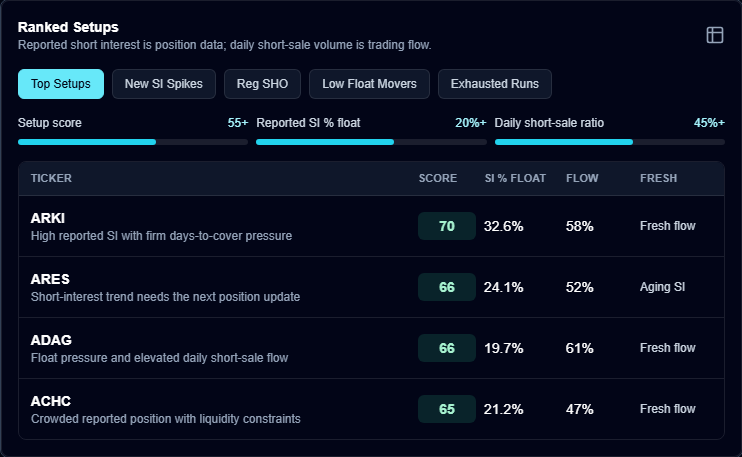Sort by the FRESH column header

tap(658, 178)
